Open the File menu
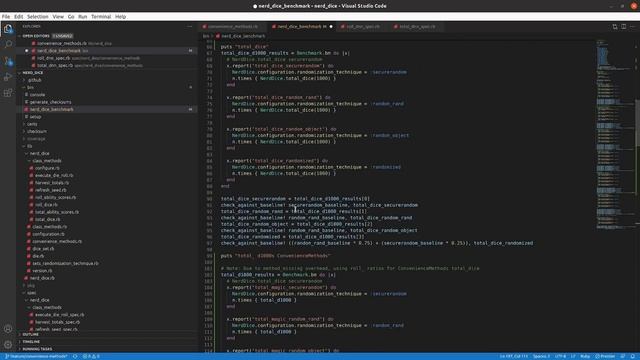640x360 pixels. tap(6, 17)
